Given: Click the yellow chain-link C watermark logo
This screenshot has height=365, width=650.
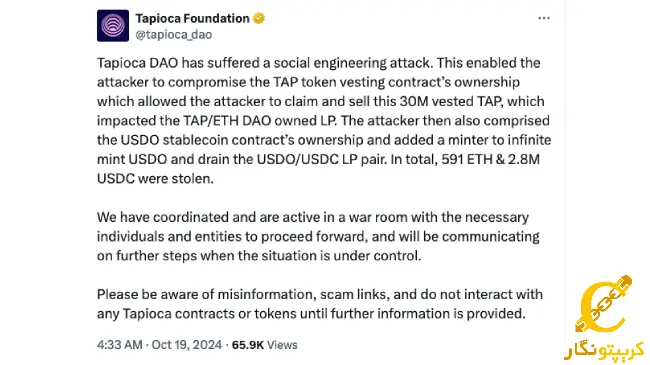Looking at the screenshot, I should 604,304.
